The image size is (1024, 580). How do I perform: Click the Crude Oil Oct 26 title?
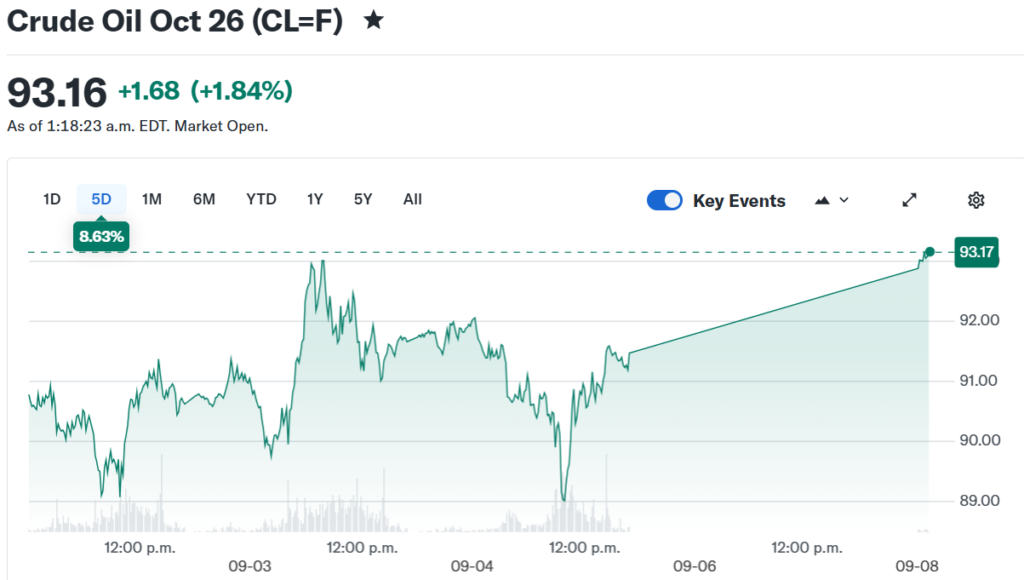point(174,21)
